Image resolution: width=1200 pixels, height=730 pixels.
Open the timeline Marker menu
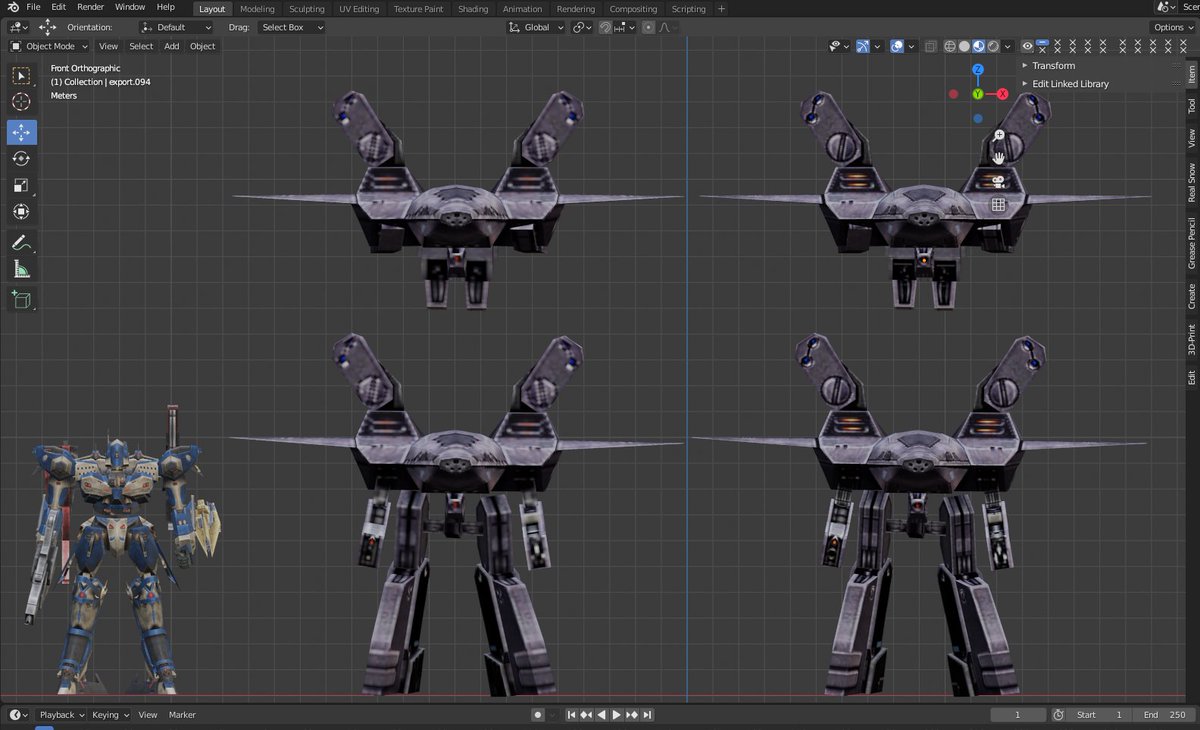pyautogui.click(x=182, y=715)
